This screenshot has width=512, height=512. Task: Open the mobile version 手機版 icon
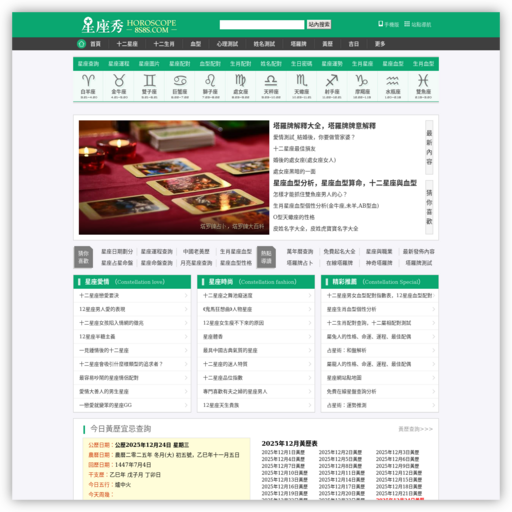(x=380, y=24)
